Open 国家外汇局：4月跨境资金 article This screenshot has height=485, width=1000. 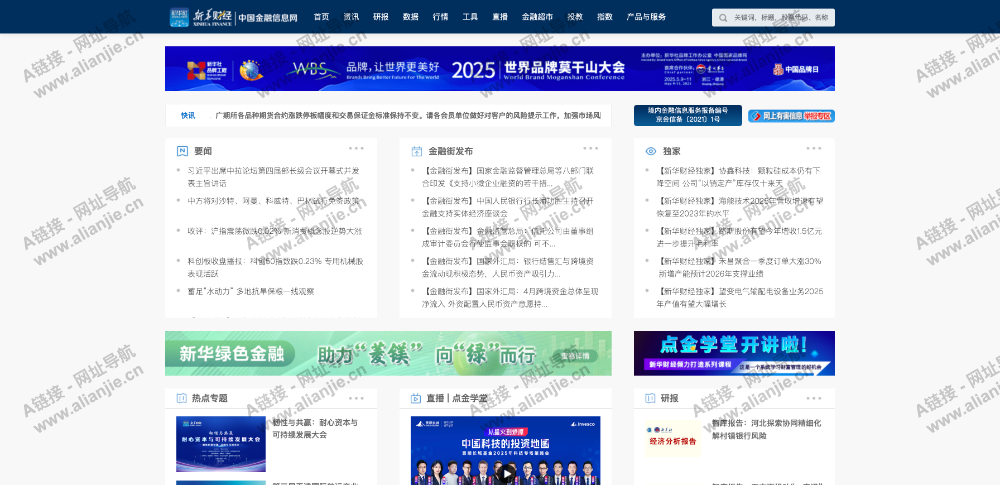510,298
